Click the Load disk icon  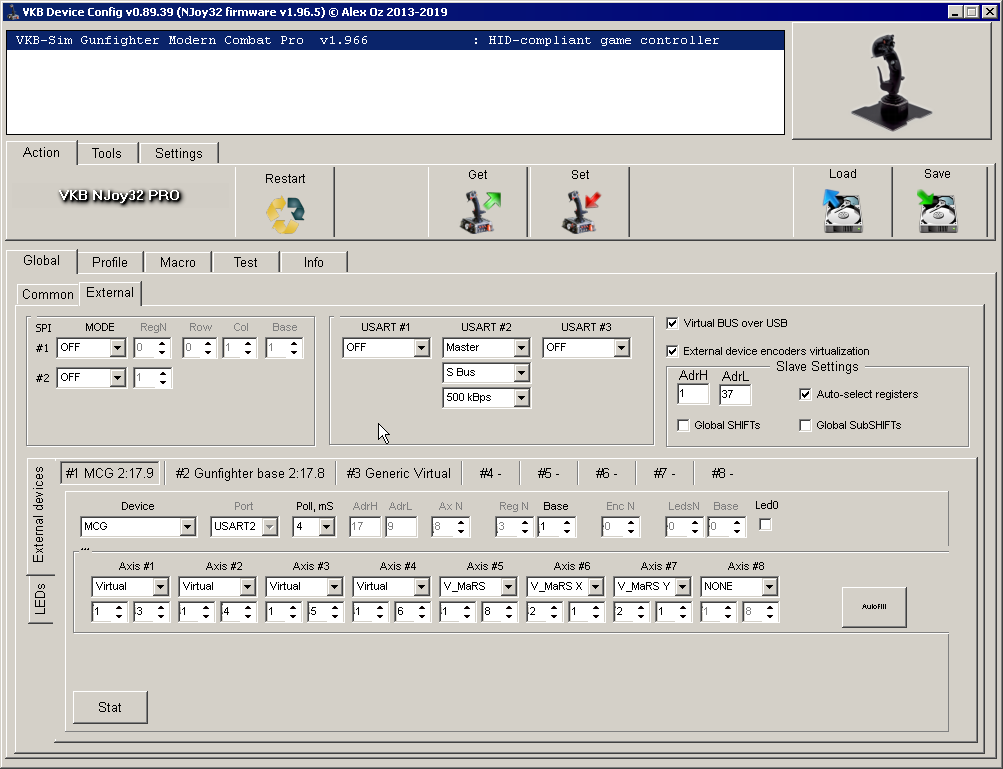(842, 211)
